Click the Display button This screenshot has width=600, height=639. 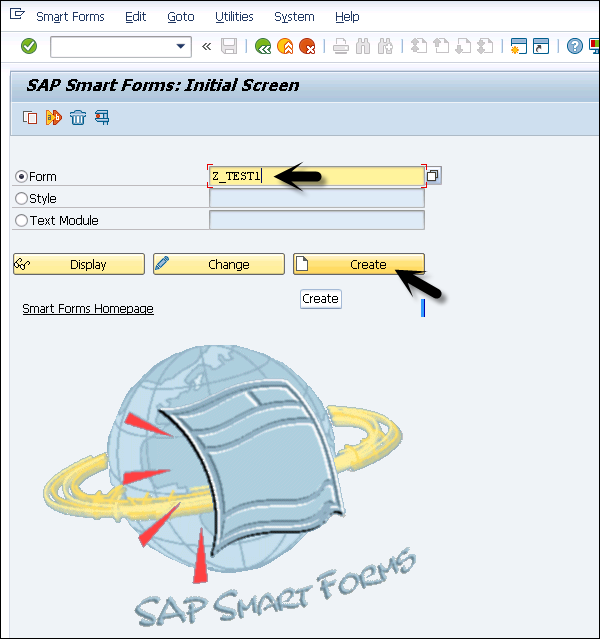pyautogui.click(x=79, y=264)
